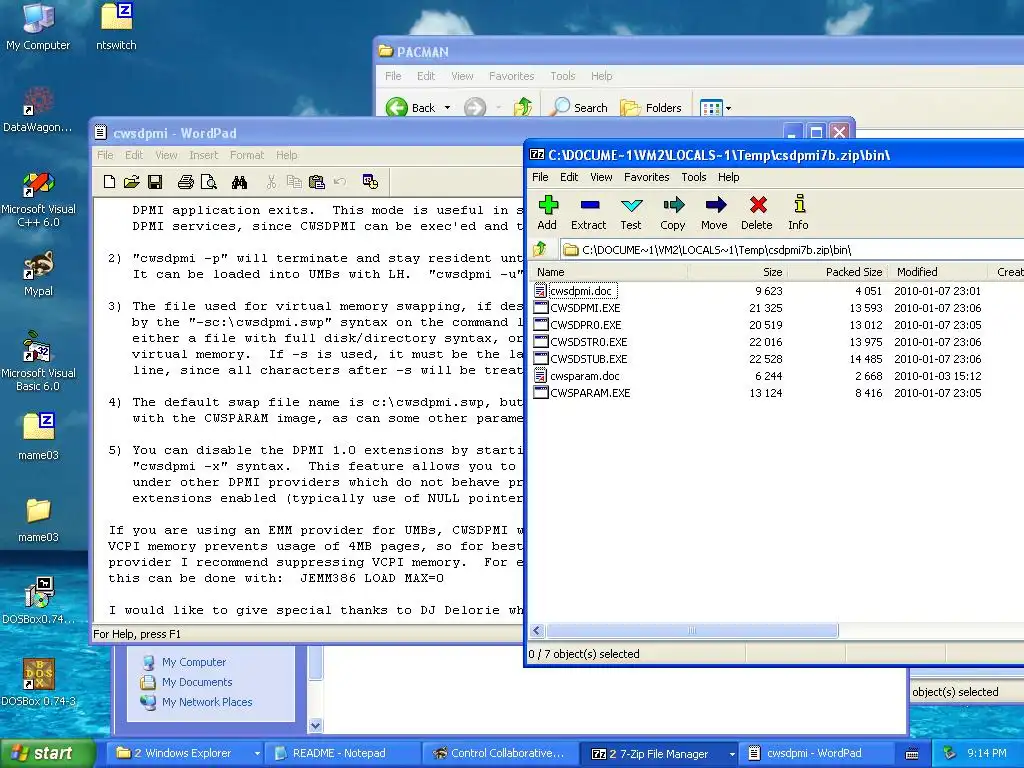The width and height of the screenshot is (1024, 768).
Task: Open My Network Places link in sidebar
Action: (206, 702)
